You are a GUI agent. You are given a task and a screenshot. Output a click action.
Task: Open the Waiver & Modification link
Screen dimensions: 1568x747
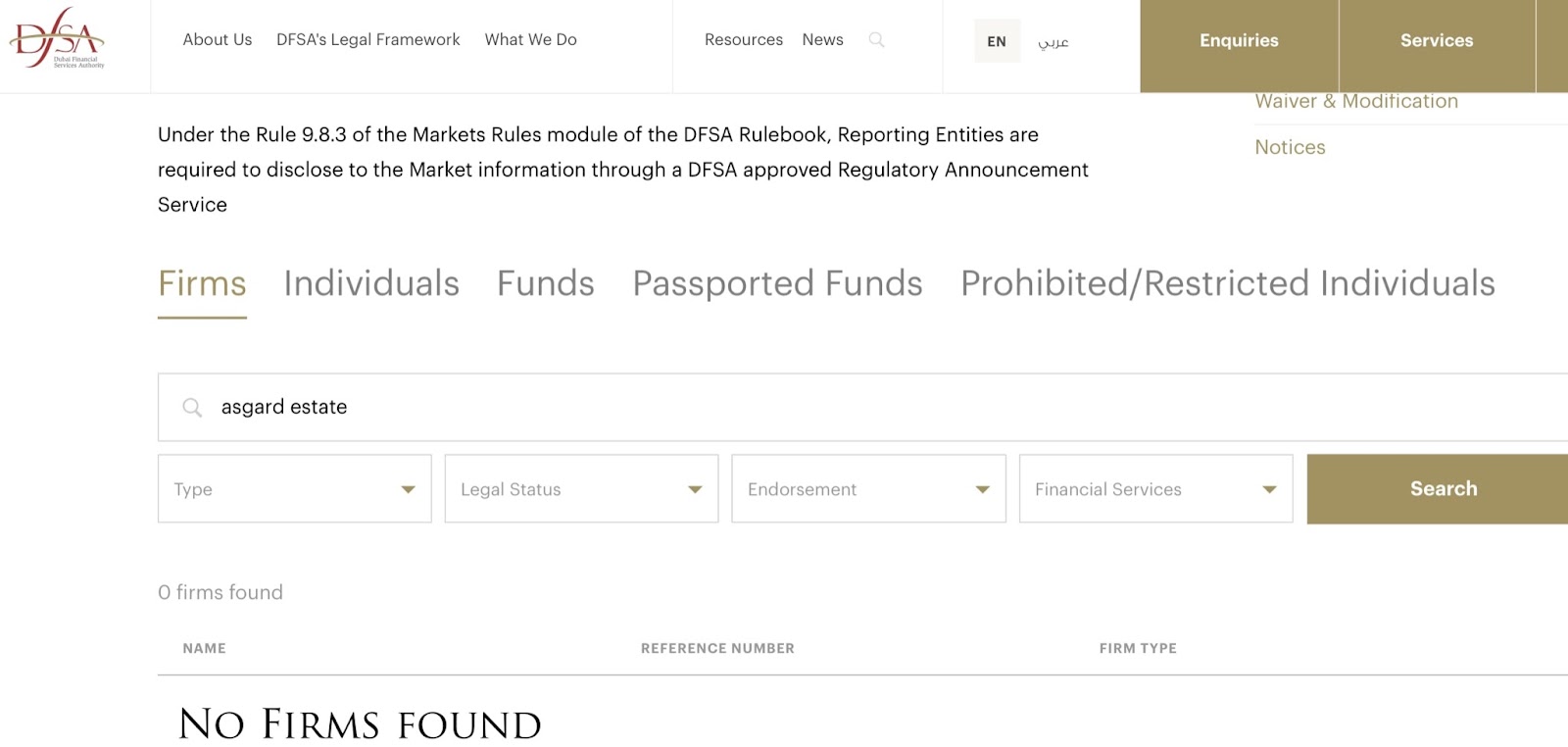pyautogui.click(x=1356, y=102)
